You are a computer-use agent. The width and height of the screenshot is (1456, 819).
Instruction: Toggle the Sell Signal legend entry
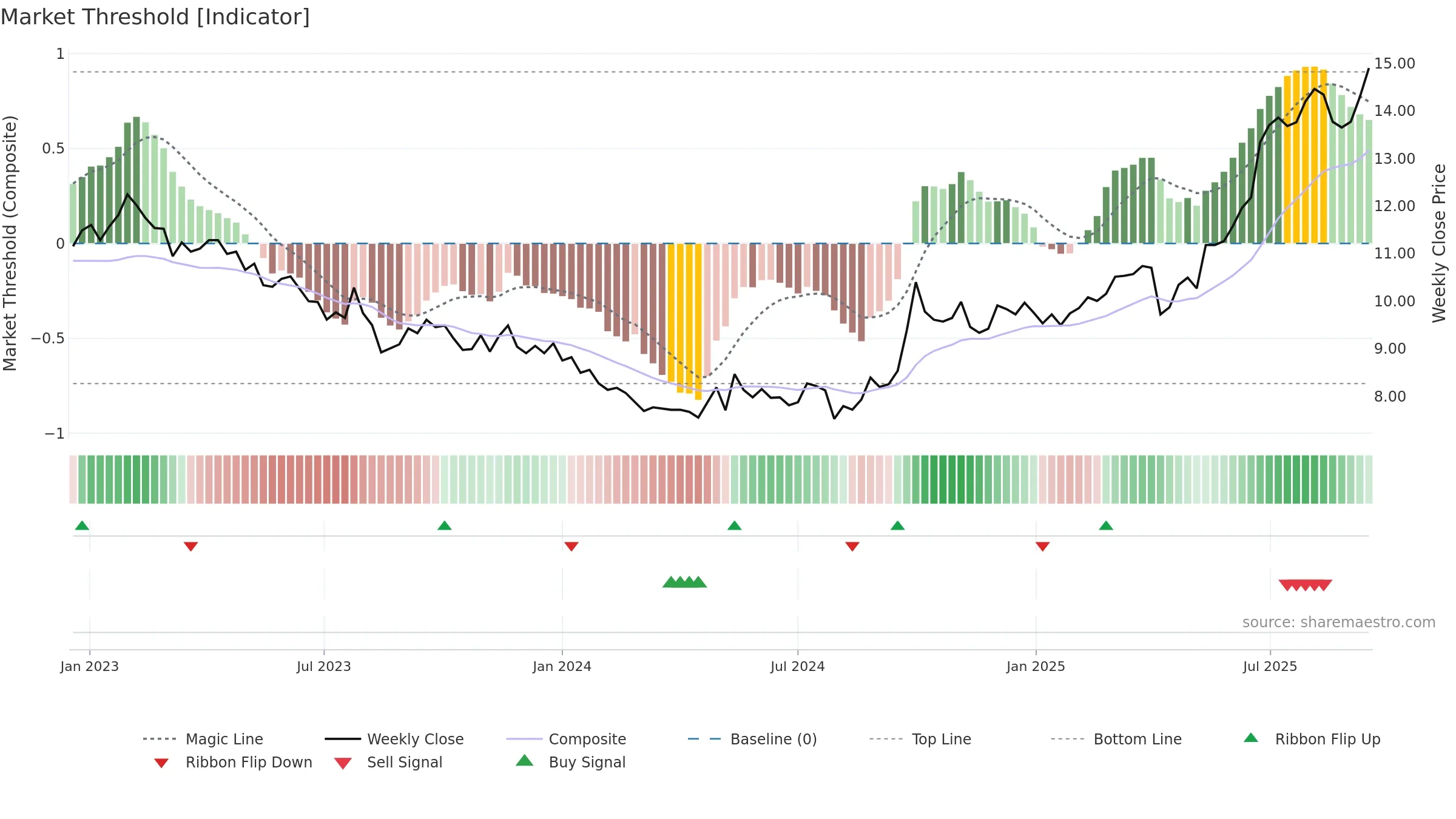coord(388,762)
